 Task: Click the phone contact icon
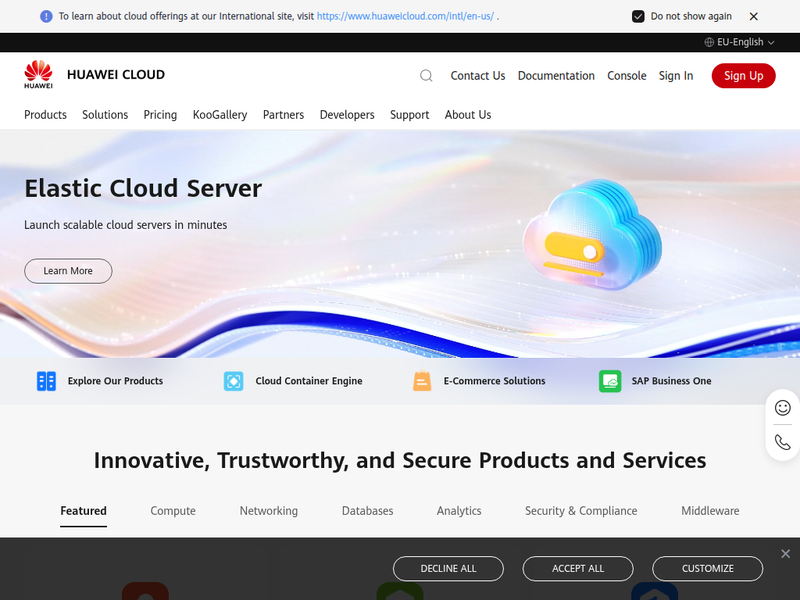click(783, 442)
